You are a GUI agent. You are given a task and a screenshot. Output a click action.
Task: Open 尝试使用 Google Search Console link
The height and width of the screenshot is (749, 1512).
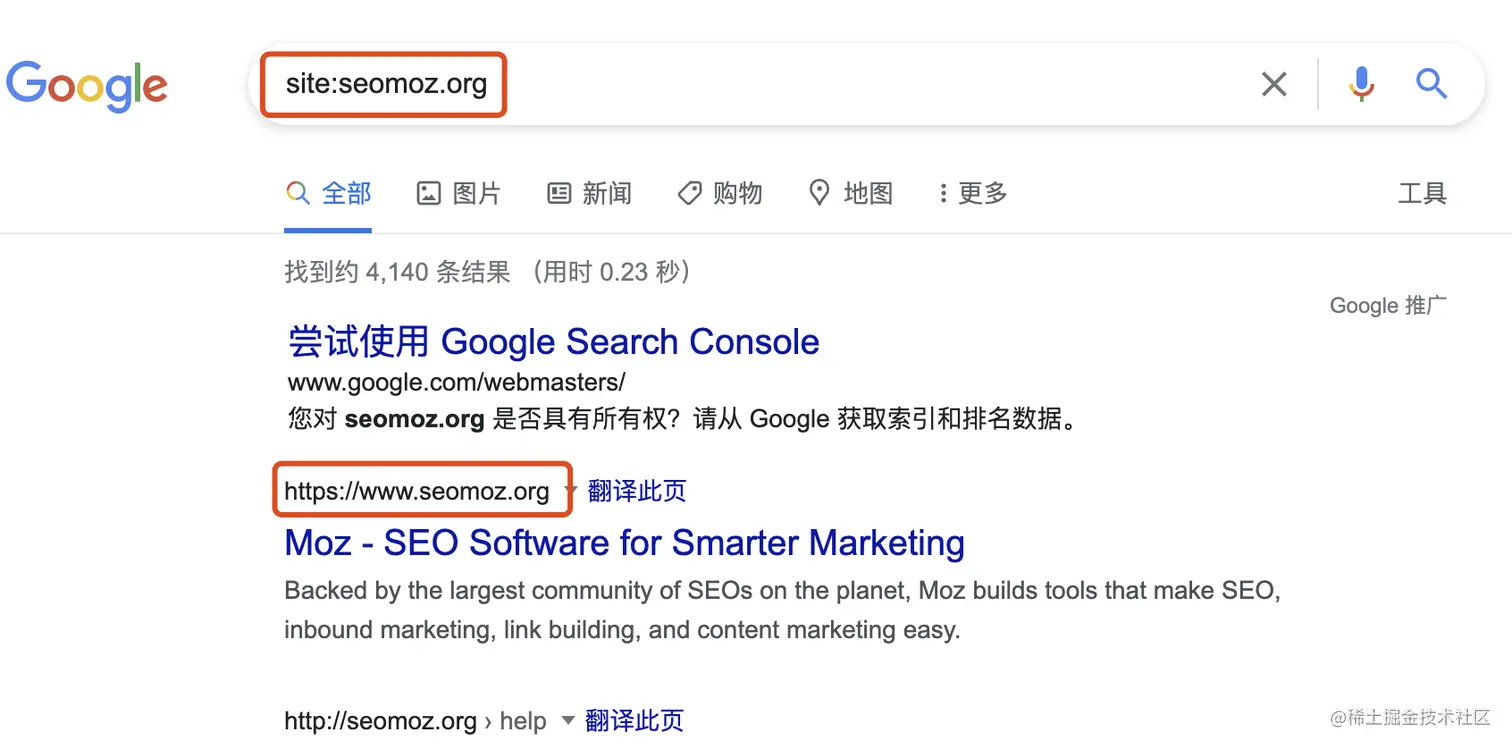pos(554,342)
